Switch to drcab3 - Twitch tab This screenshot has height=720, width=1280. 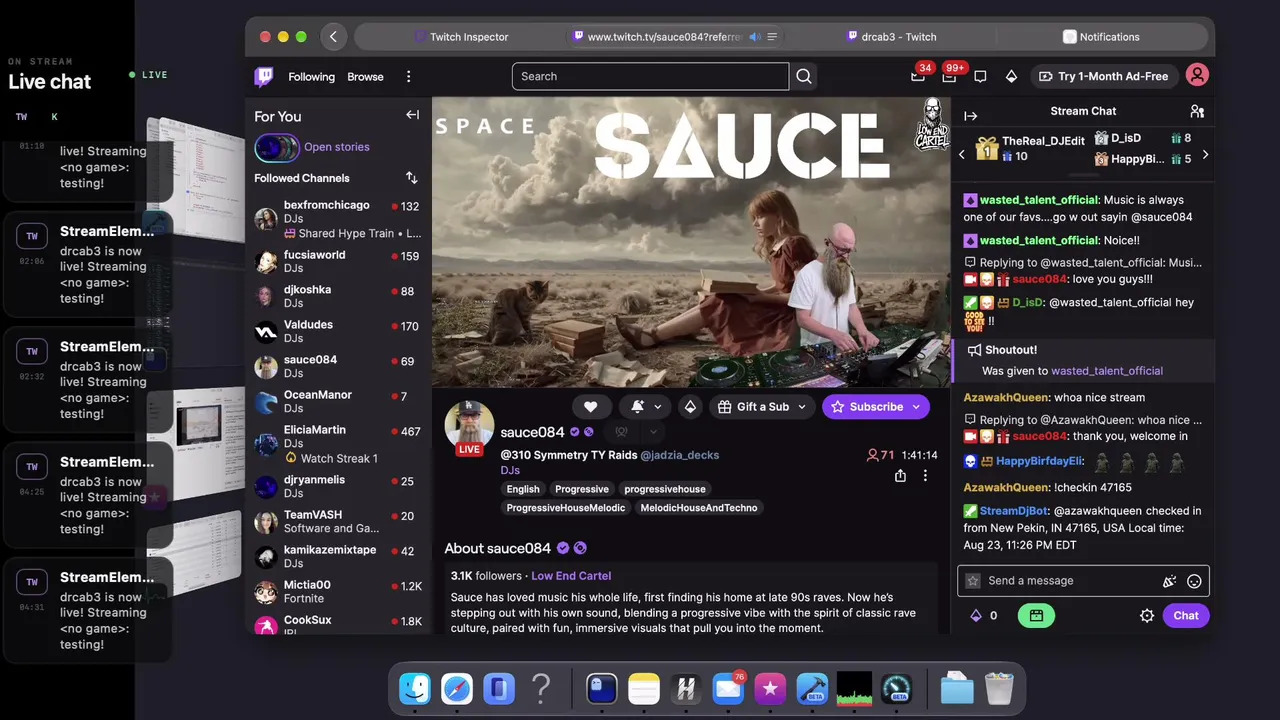(891, 37)
